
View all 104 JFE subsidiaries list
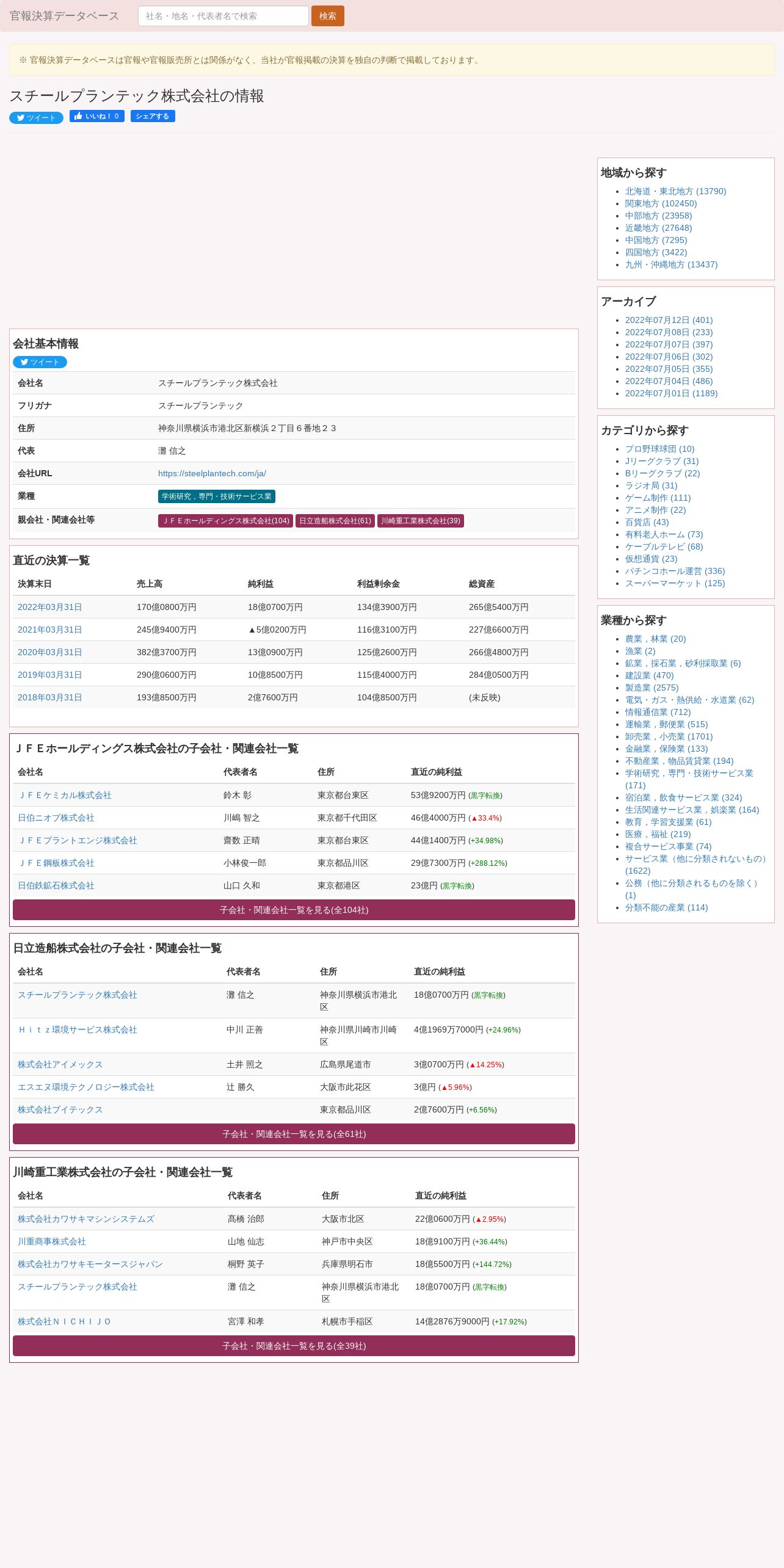point(294,910)
